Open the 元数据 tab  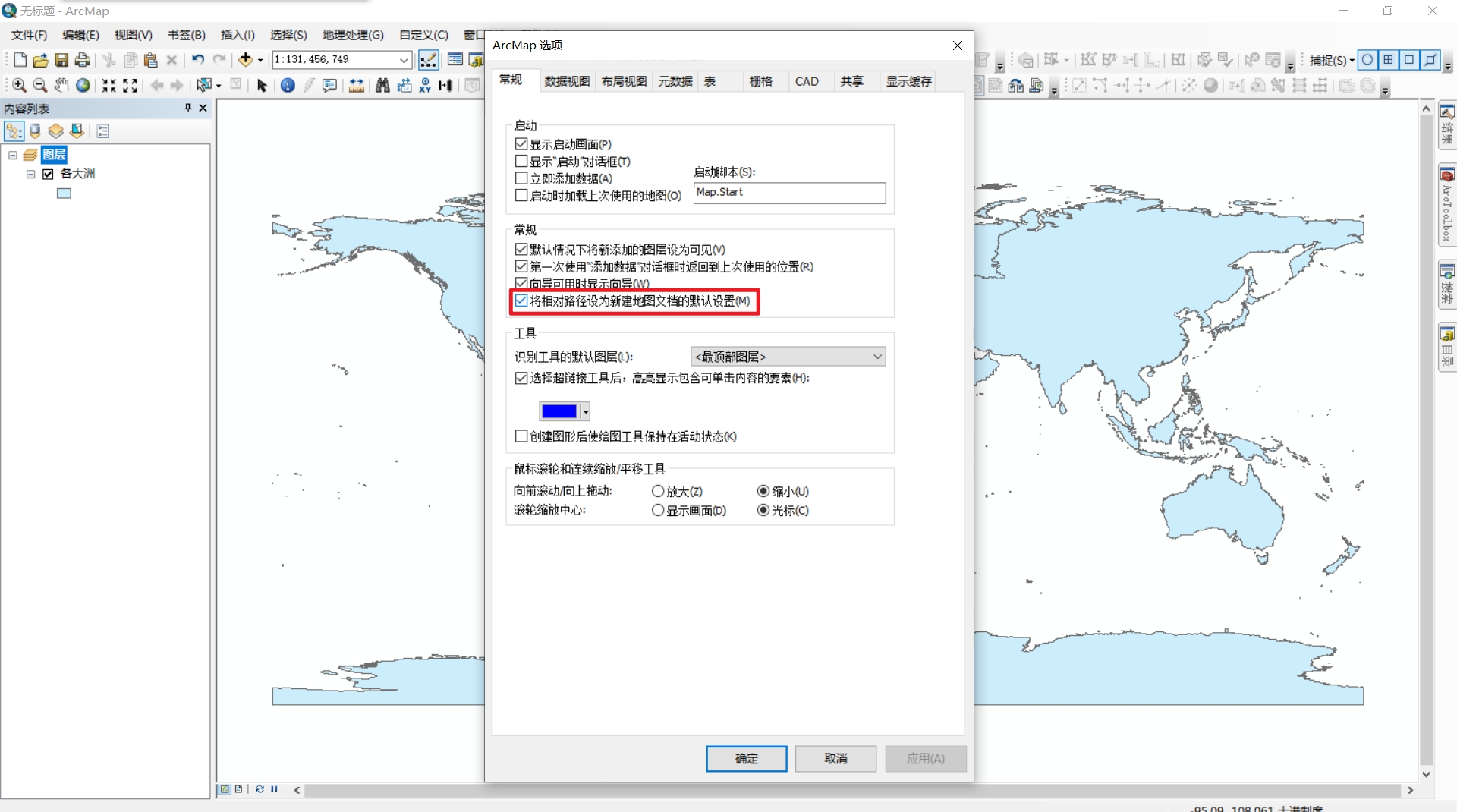click(675, 81)
